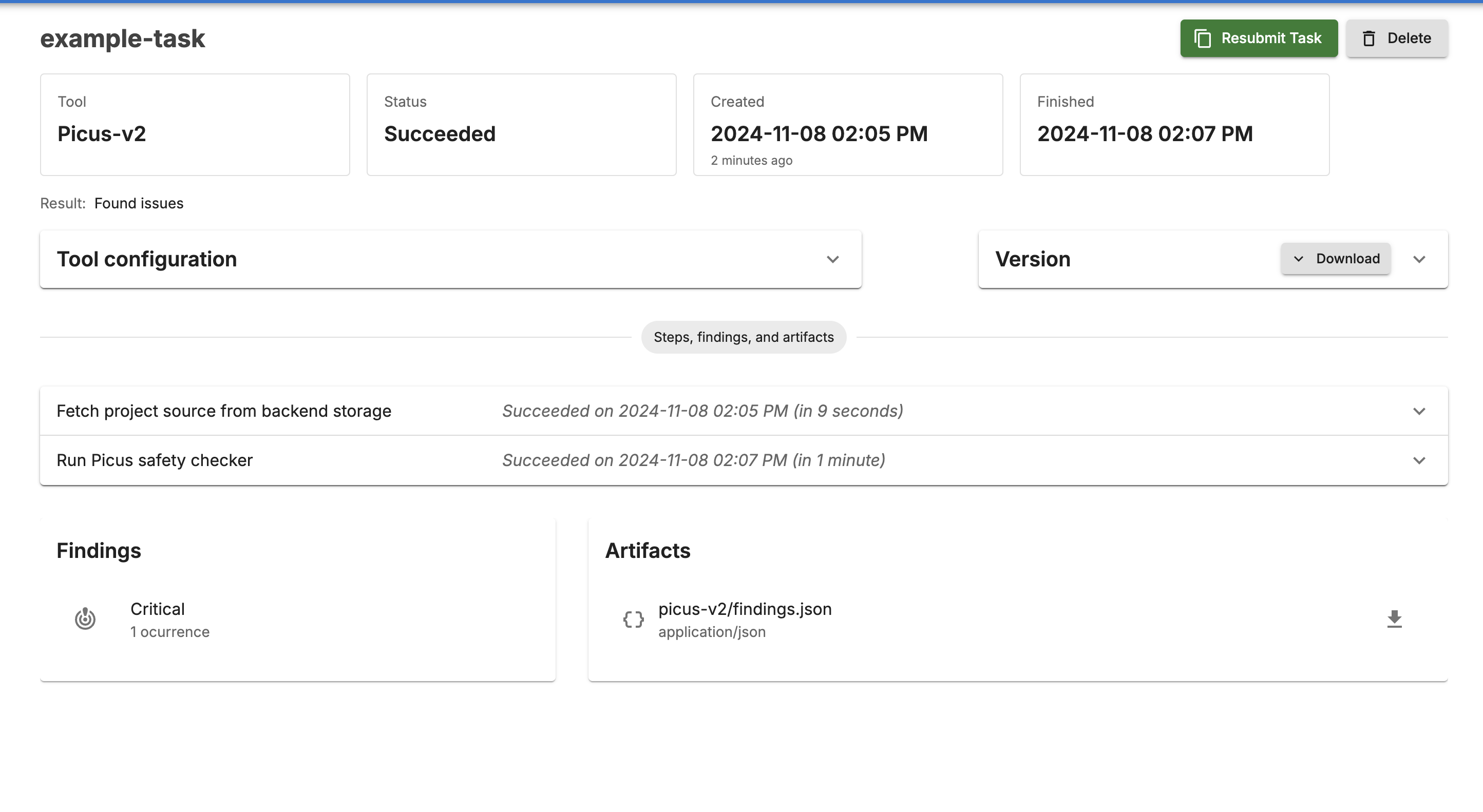Click the Critical severity target icon
The image size is (1483, 812).
point(85,618)
